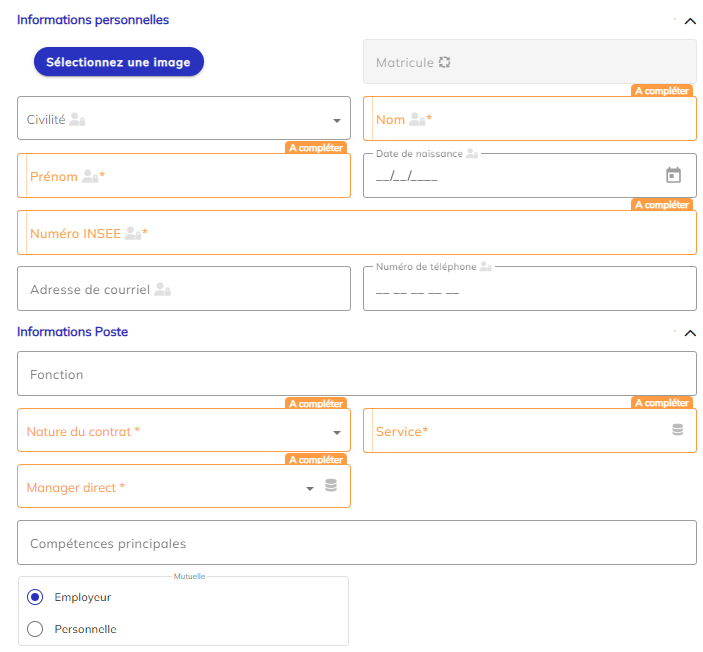Screen dimensions: 703x652
Task: Focus the Compétences principales field
Action: pos(356,543)
